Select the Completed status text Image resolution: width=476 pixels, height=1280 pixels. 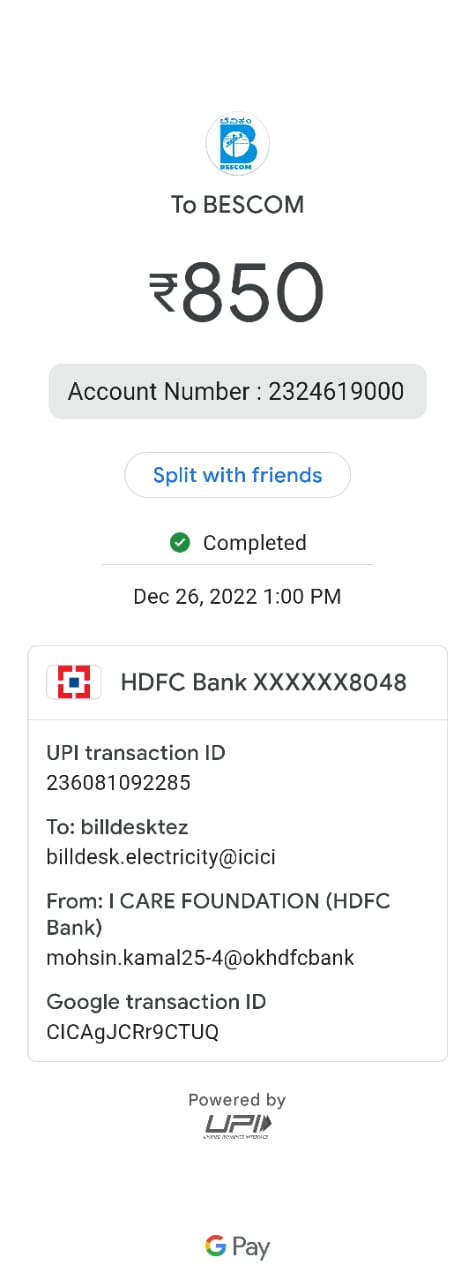tap(254, 543)
